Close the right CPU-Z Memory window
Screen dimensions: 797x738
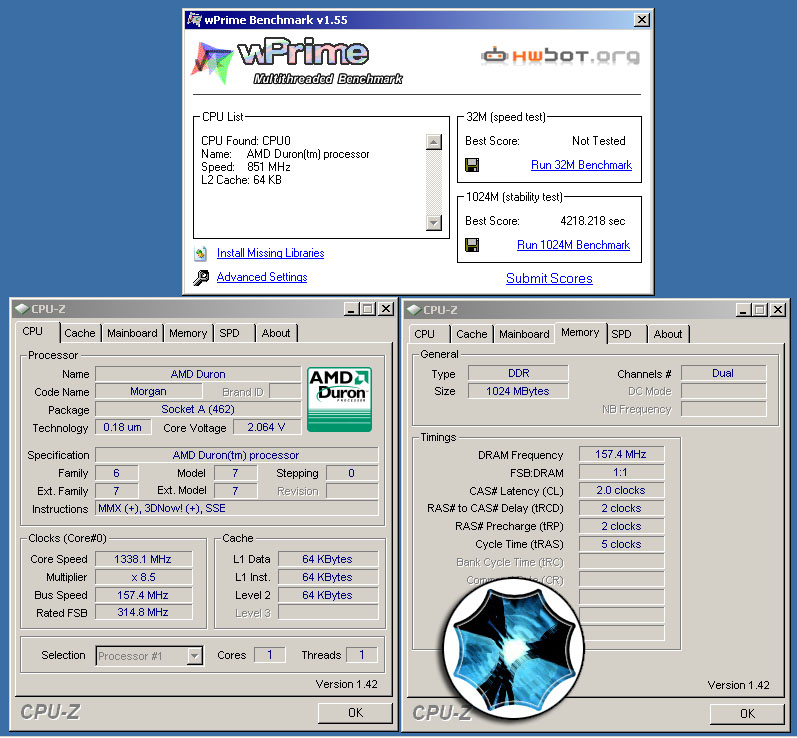tap(778, 310)
